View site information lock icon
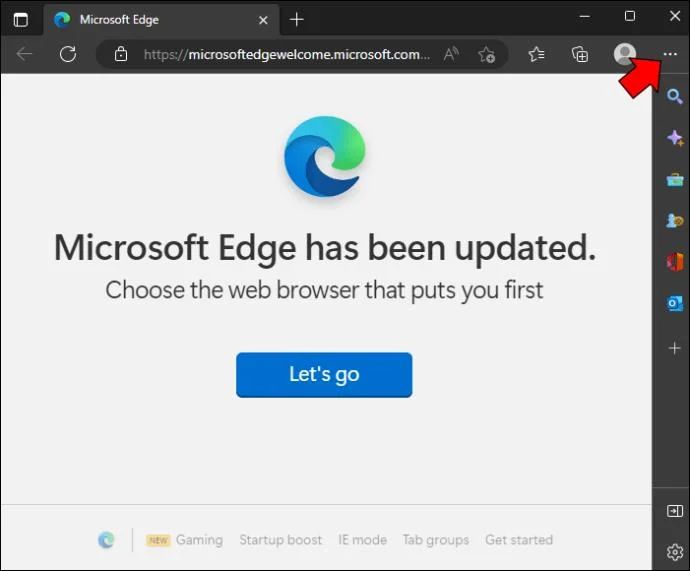Image resolution: width=690 pixels, height=571 pixels. click(121, 54)
